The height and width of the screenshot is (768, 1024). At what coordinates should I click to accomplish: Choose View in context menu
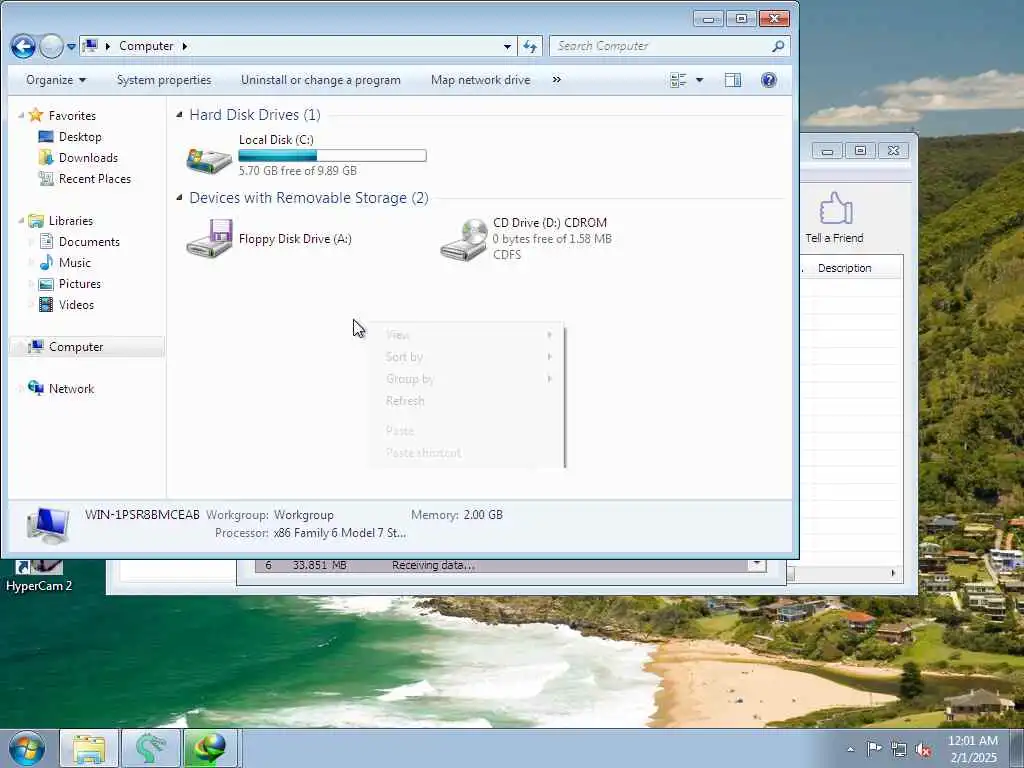pyautogui.click(x=468, y=335)
